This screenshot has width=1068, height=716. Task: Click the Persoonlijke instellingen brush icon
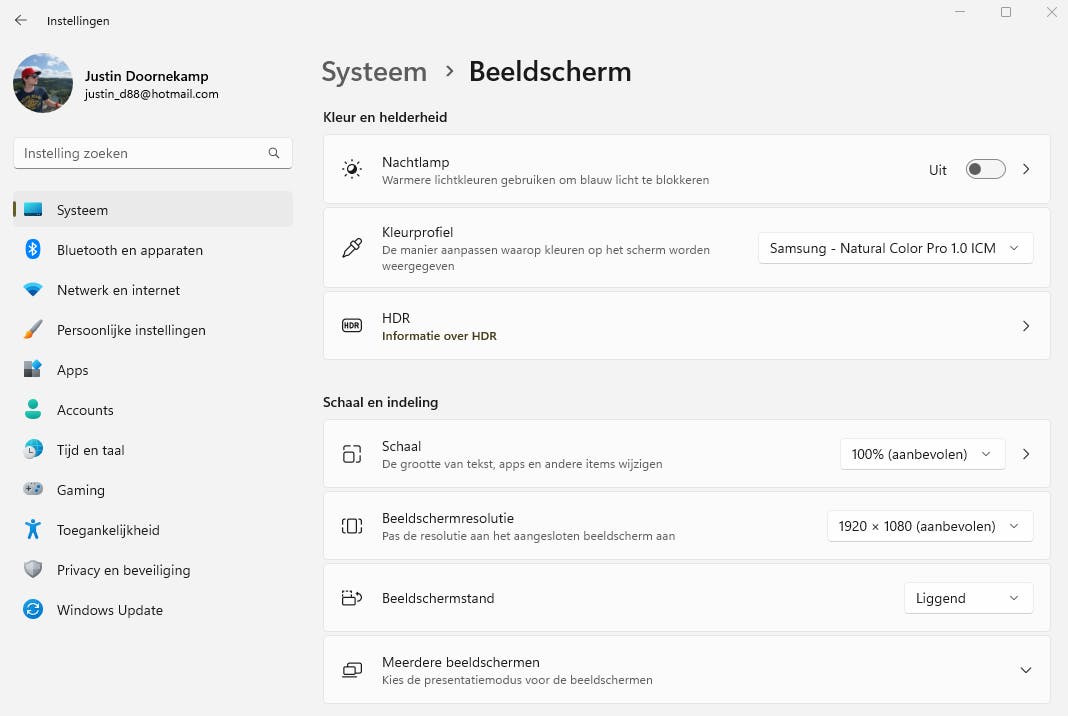[33, 330]
